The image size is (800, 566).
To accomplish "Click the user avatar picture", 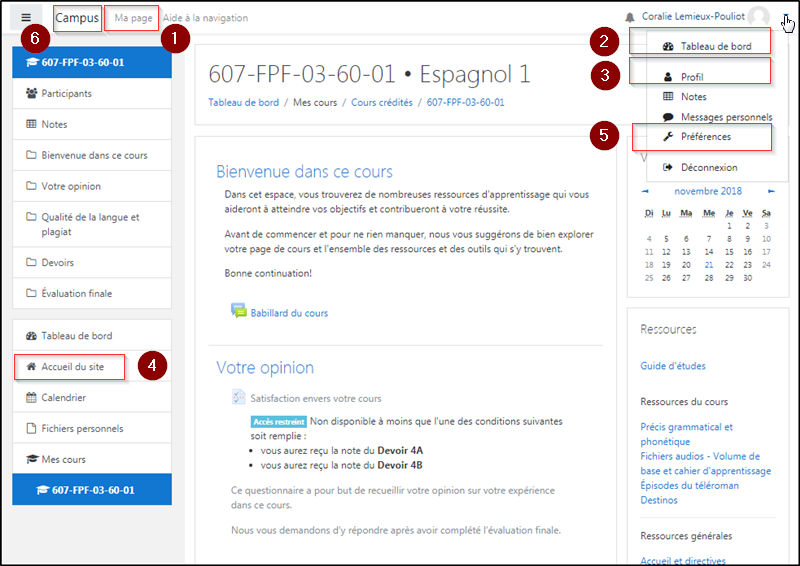I will (x=759, y=17).
